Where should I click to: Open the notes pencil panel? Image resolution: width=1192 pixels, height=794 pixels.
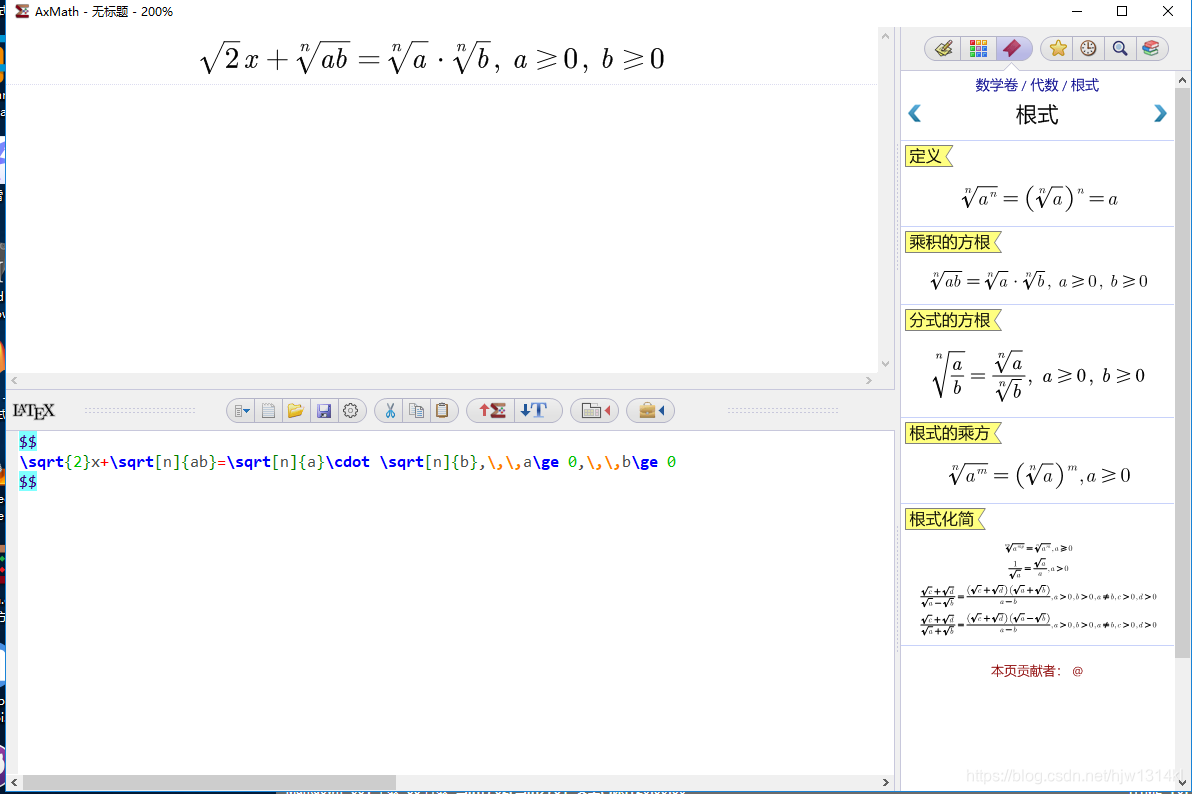point(943,49)
